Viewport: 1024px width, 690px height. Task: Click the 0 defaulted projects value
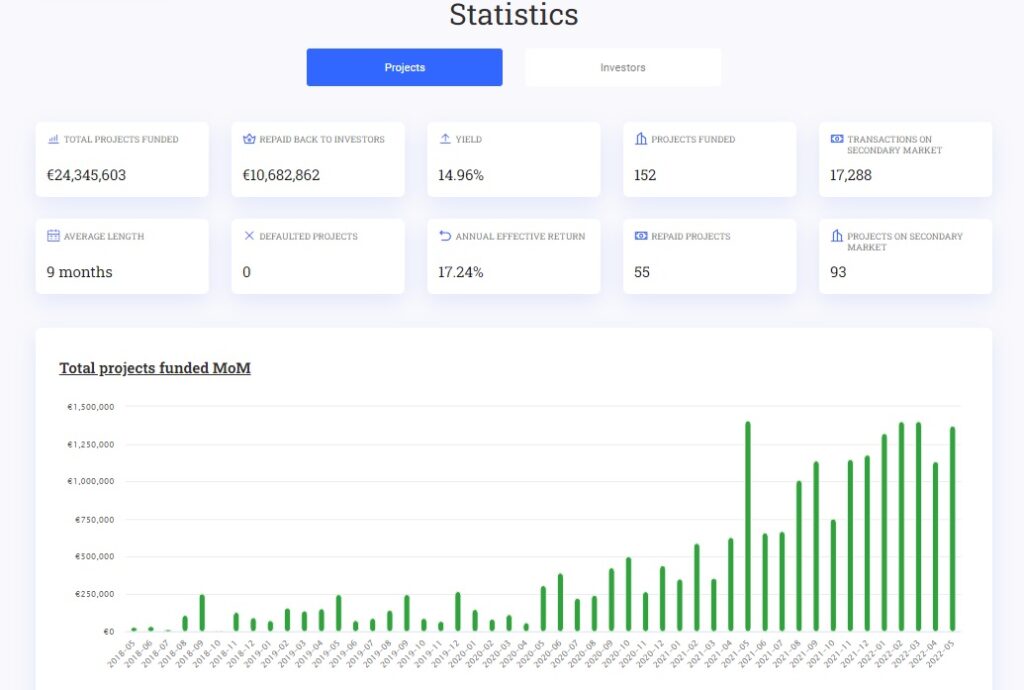point(246,272)
